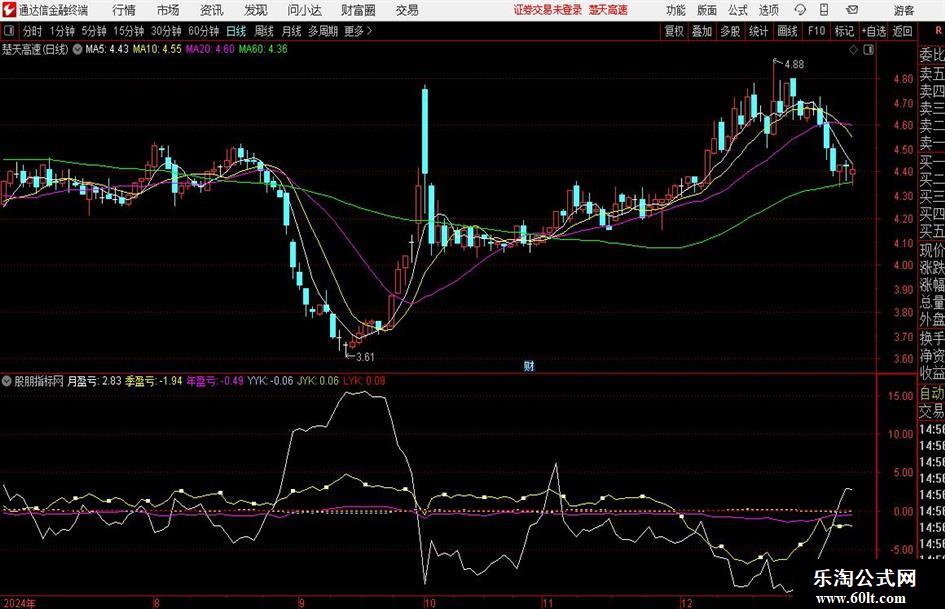The image size is (945, 609).
Task: Open 多周期 multi-period view
Action: pos(323,31)
